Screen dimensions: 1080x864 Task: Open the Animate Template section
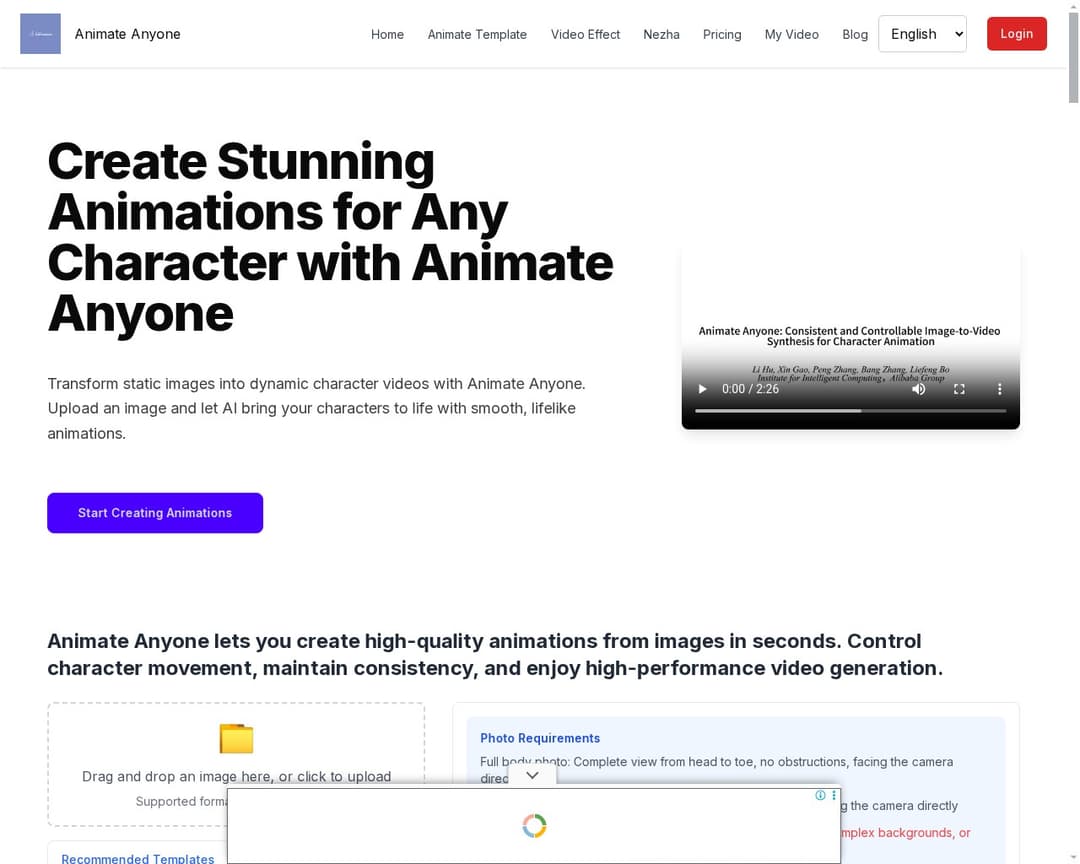477,34
